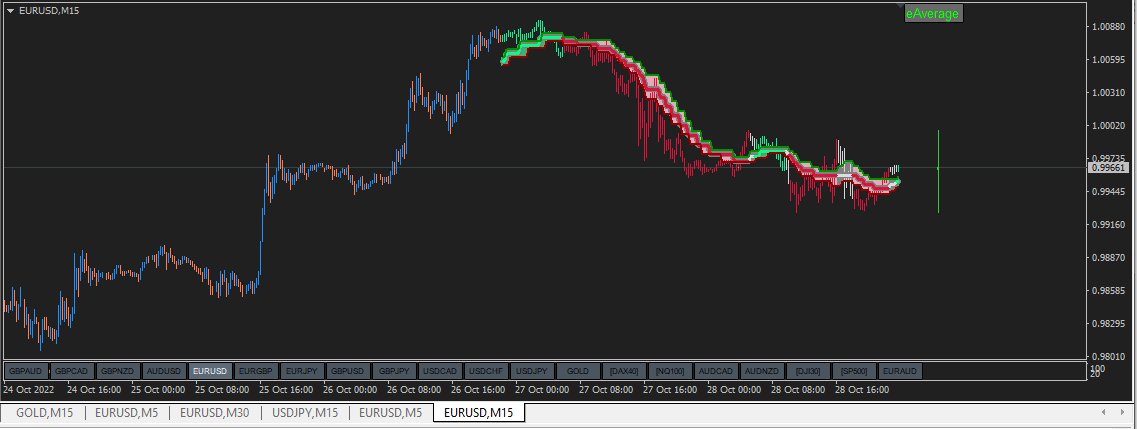Select the GBPNZD symbol button
1137x429 pixels.
[118, 371]
